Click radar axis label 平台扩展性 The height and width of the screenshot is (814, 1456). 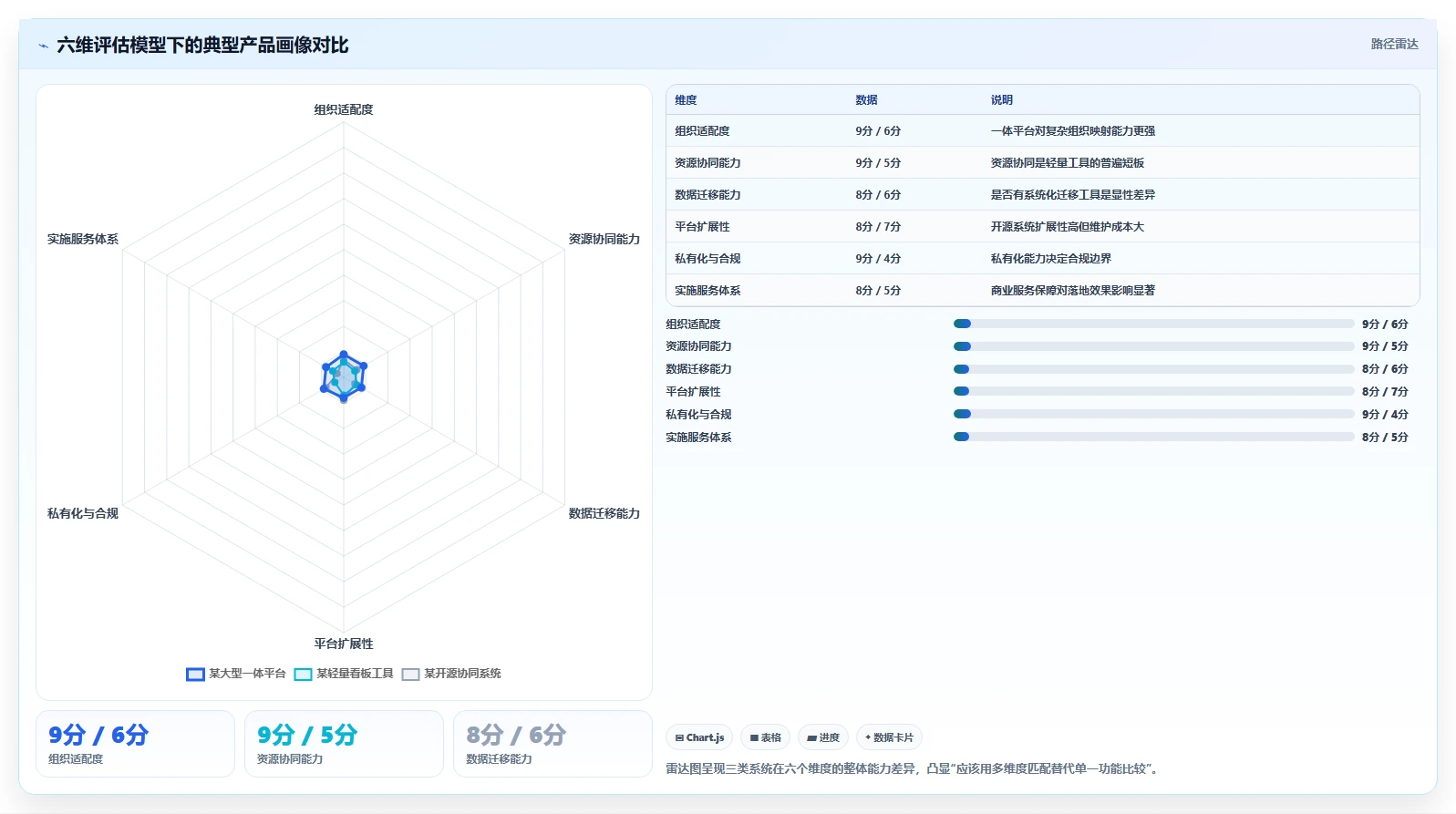pyautogui.click(x=344, y=644)
